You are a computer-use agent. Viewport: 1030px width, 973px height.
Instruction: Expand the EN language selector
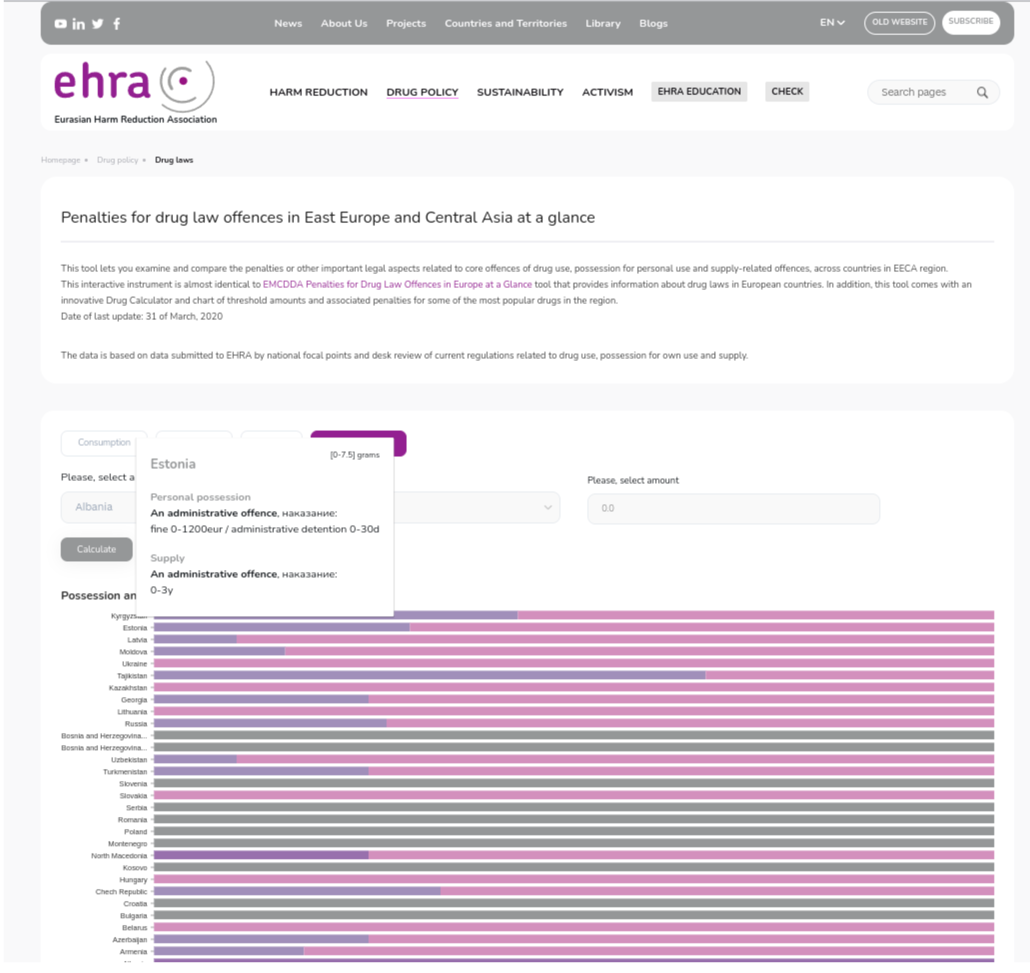[832, 23]
